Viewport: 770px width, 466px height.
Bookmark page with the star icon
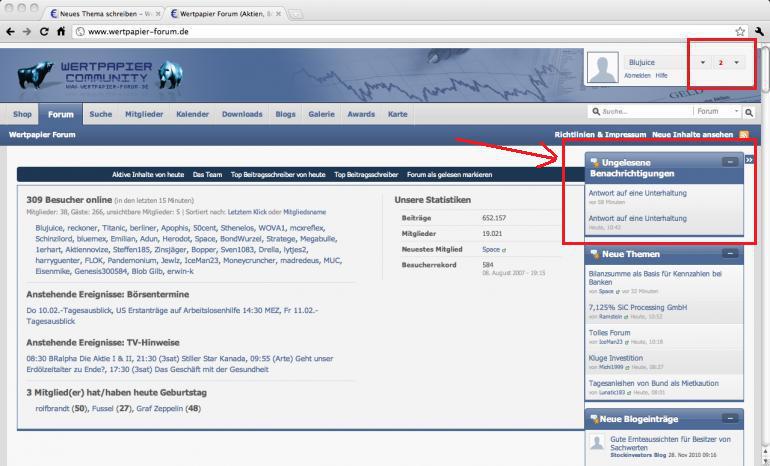(740, 31)
